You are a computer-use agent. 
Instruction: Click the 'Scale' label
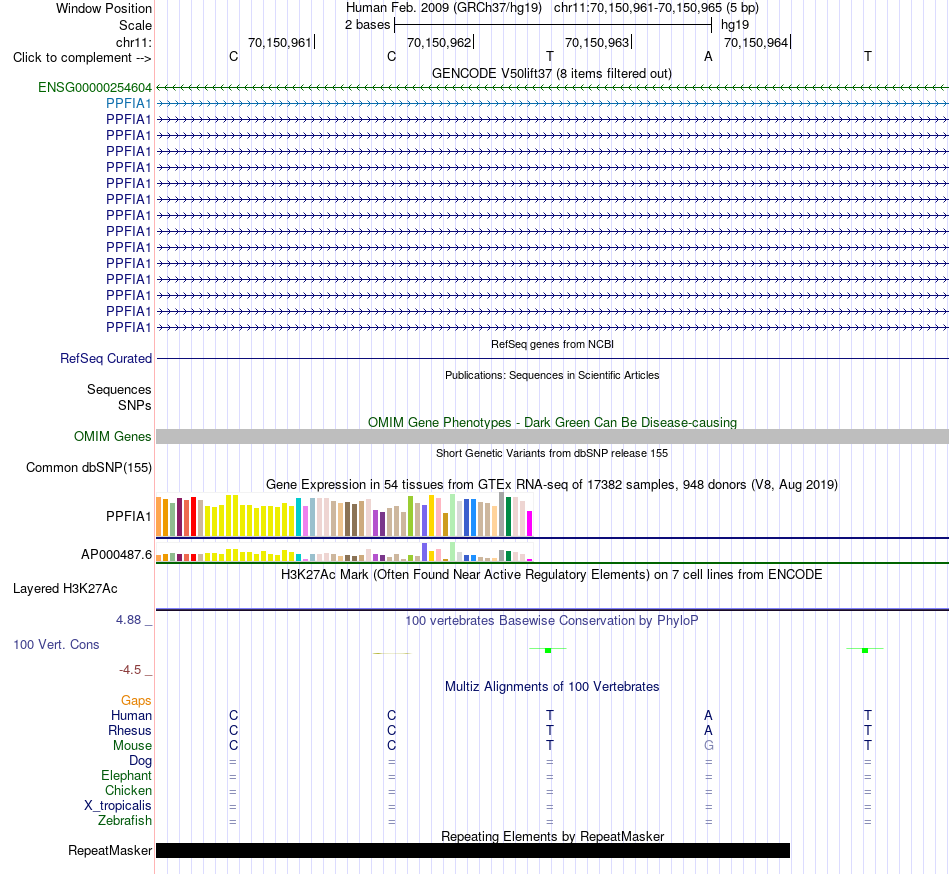tap(135, 25)
